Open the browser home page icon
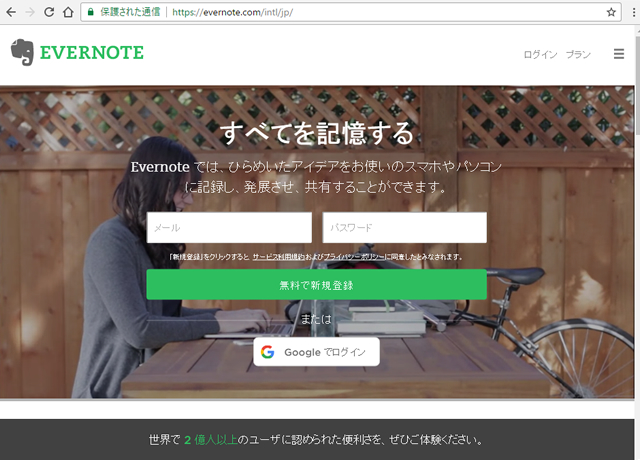Image resolution: width=640 pixels, height=460 pixels. pos(68,12)
